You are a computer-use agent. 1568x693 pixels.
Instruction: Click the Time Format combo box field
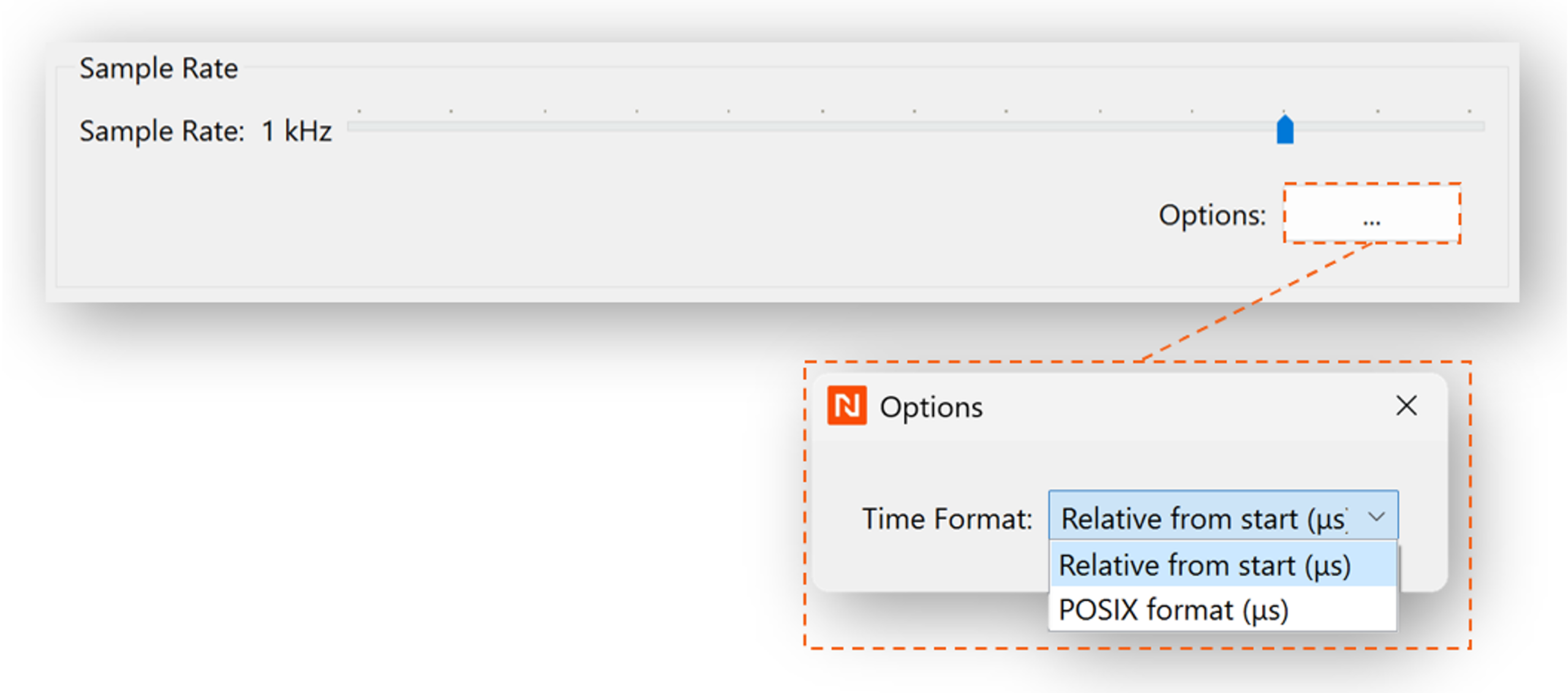pos(1202,518)
